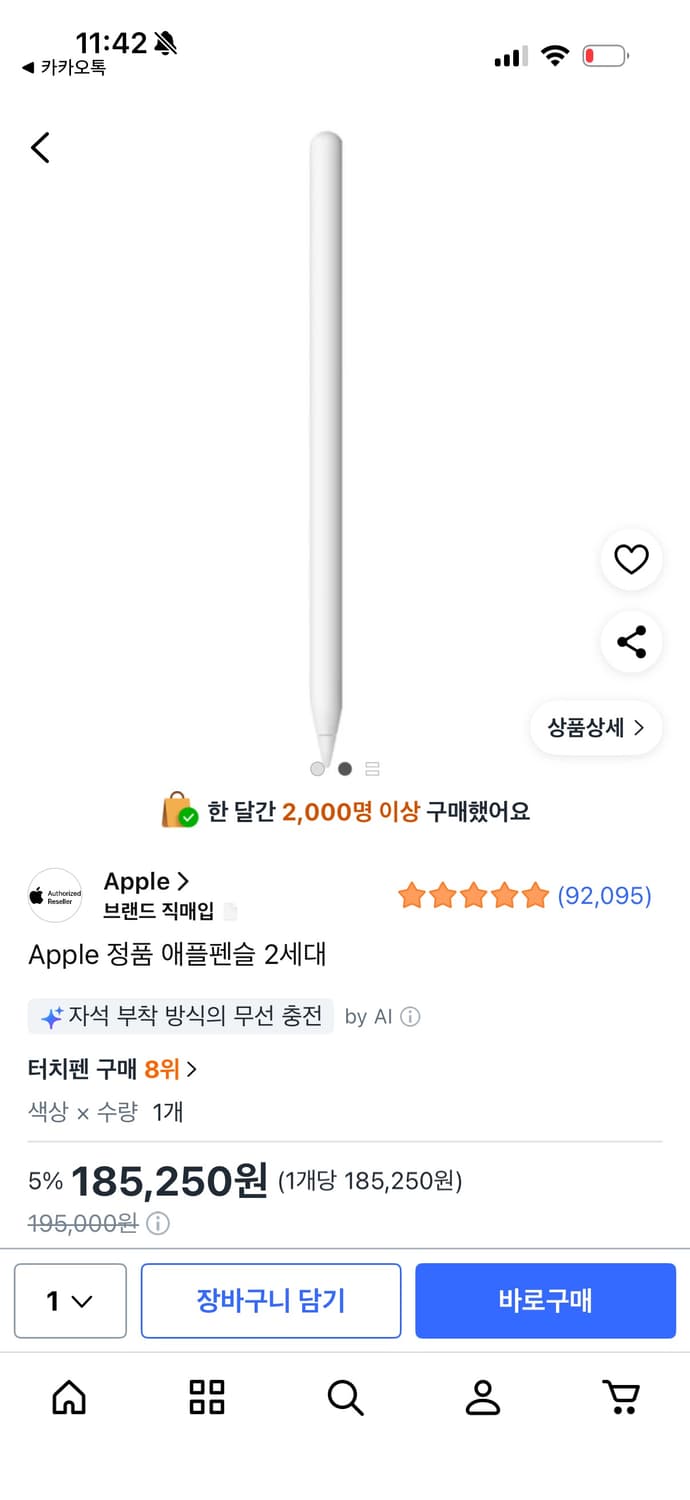Tap 장바구니 담기 to add to cart
Screen dimensions: 690x1500
click(x=270, y=1301)
